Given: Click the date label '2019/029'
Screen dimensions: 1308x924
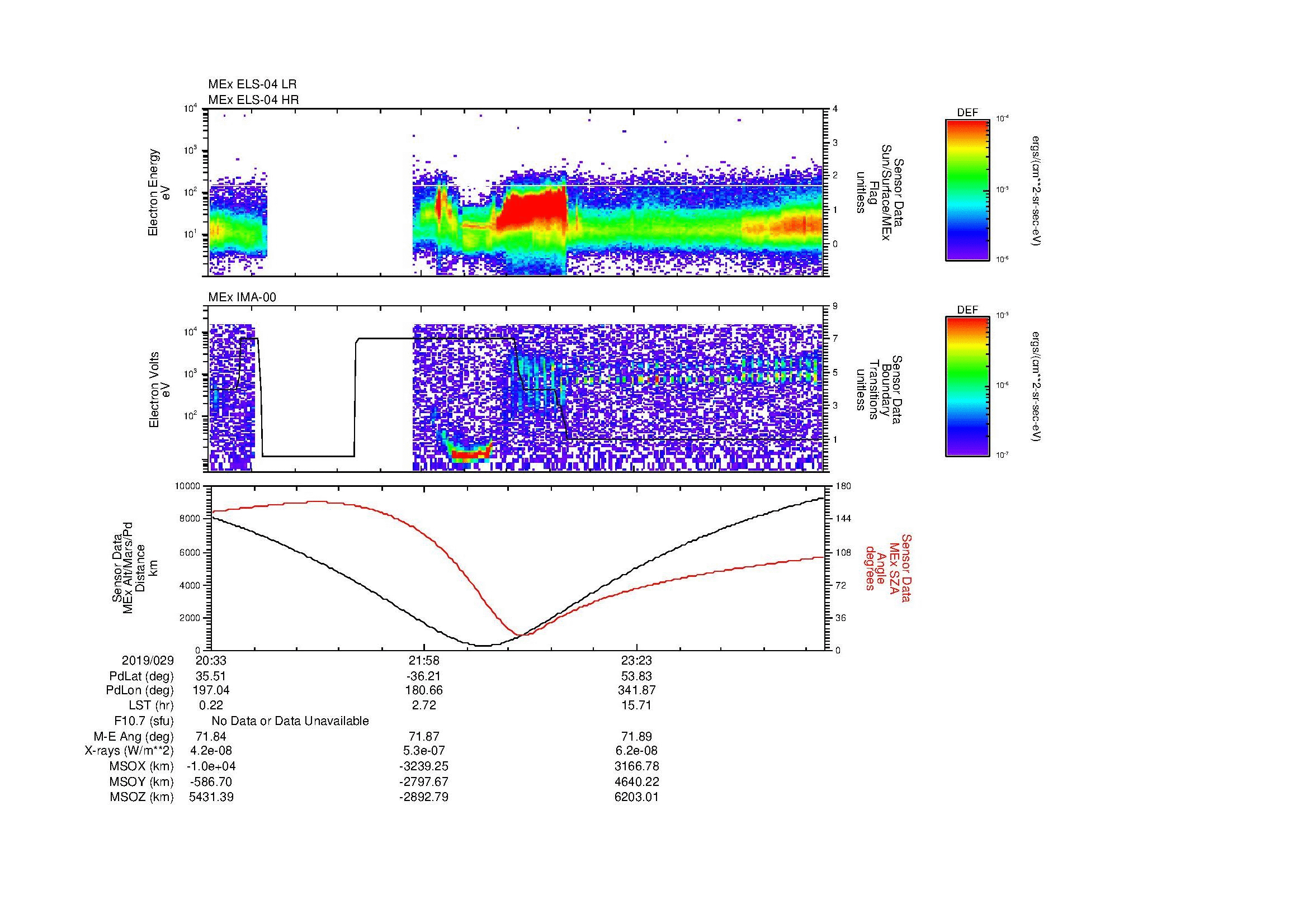Looking at the screenshot, I should (x=148, y=661).
